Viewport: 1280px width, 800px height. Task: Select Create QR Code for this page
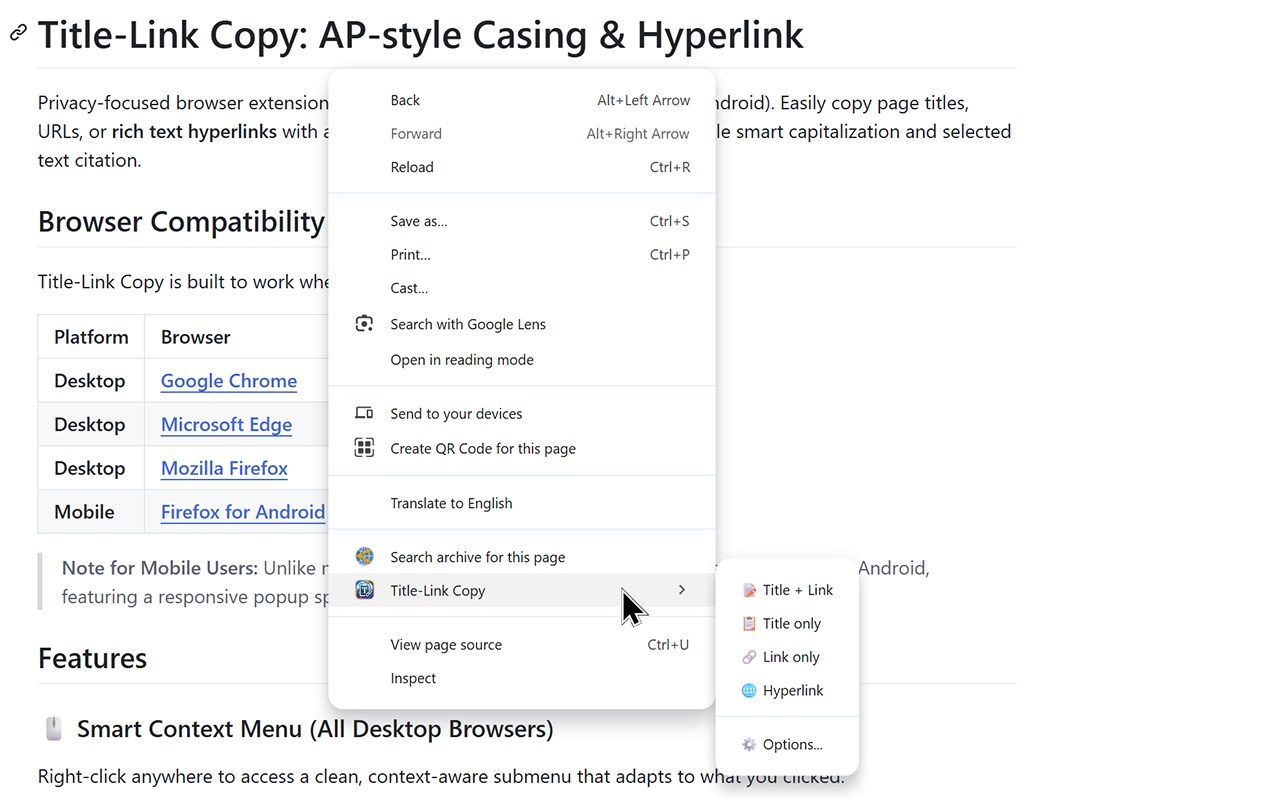(x=522, y=448)
